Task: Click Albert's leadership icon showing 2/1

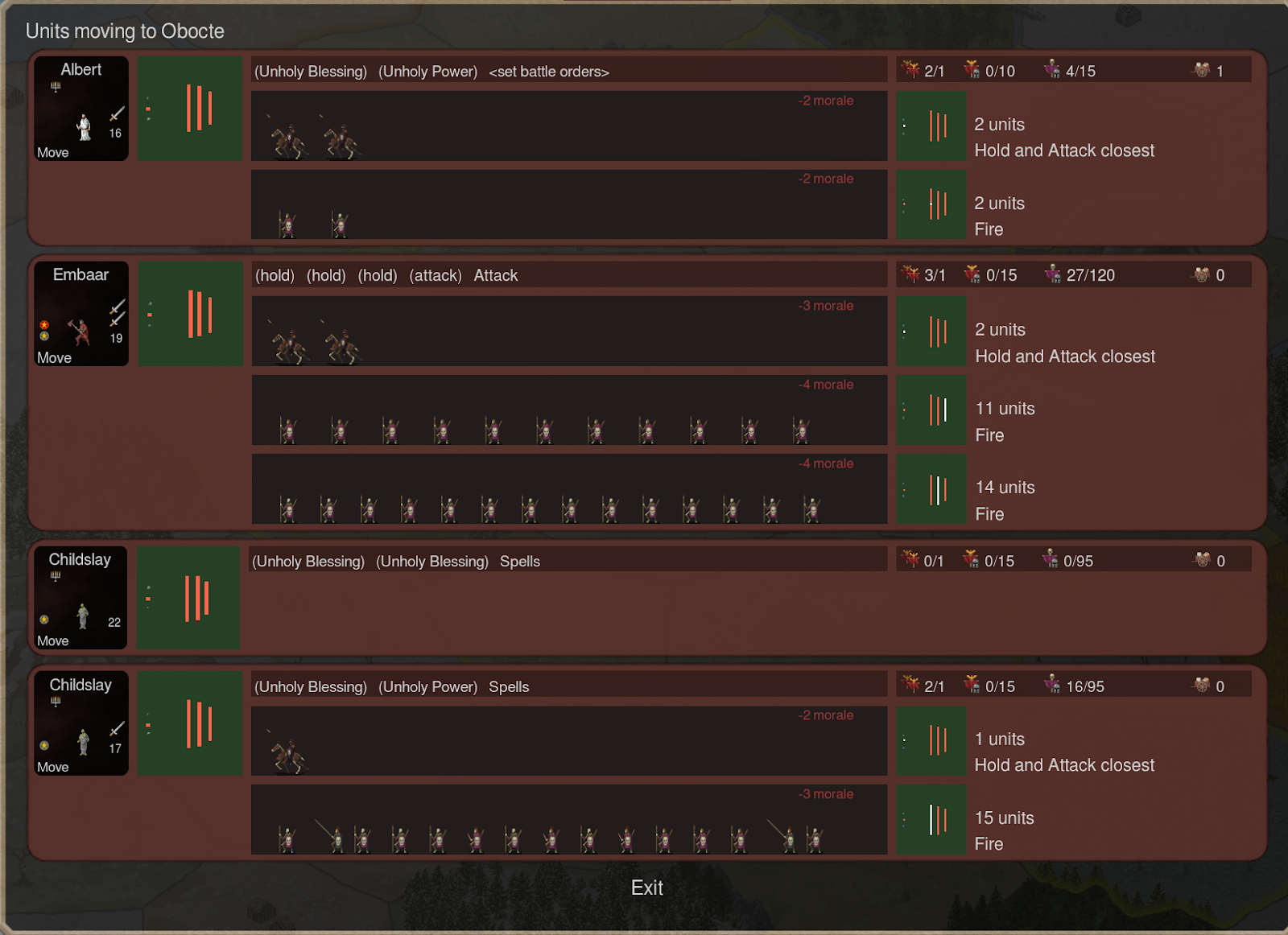Action: tap(910, 70)
